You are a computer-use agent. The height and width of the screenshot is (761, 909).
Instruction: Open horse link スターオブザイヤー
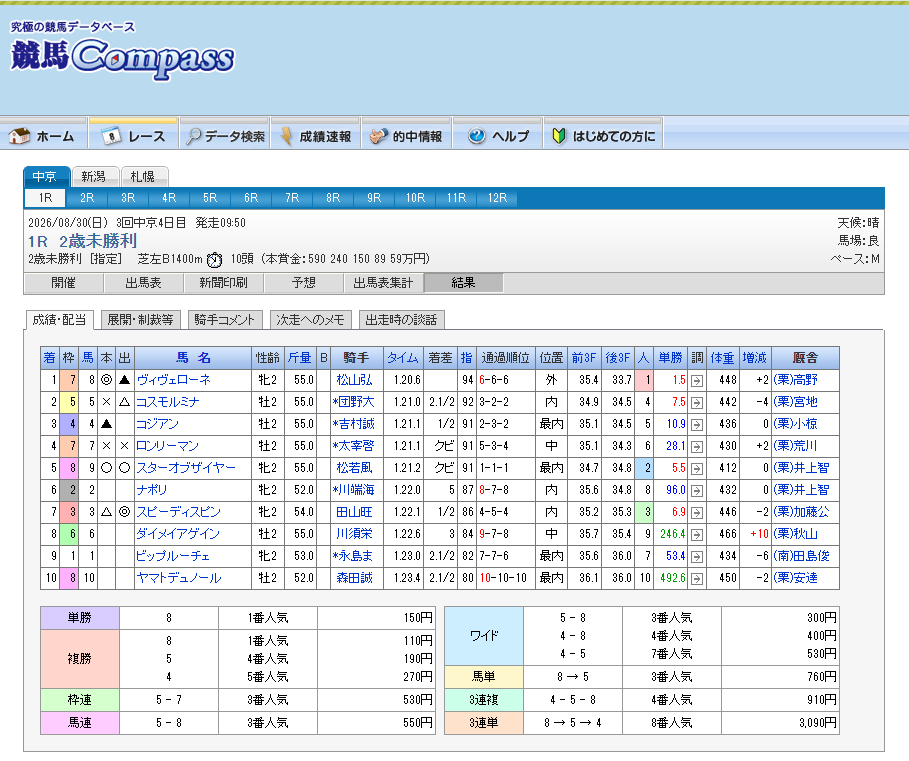[186, 468]
